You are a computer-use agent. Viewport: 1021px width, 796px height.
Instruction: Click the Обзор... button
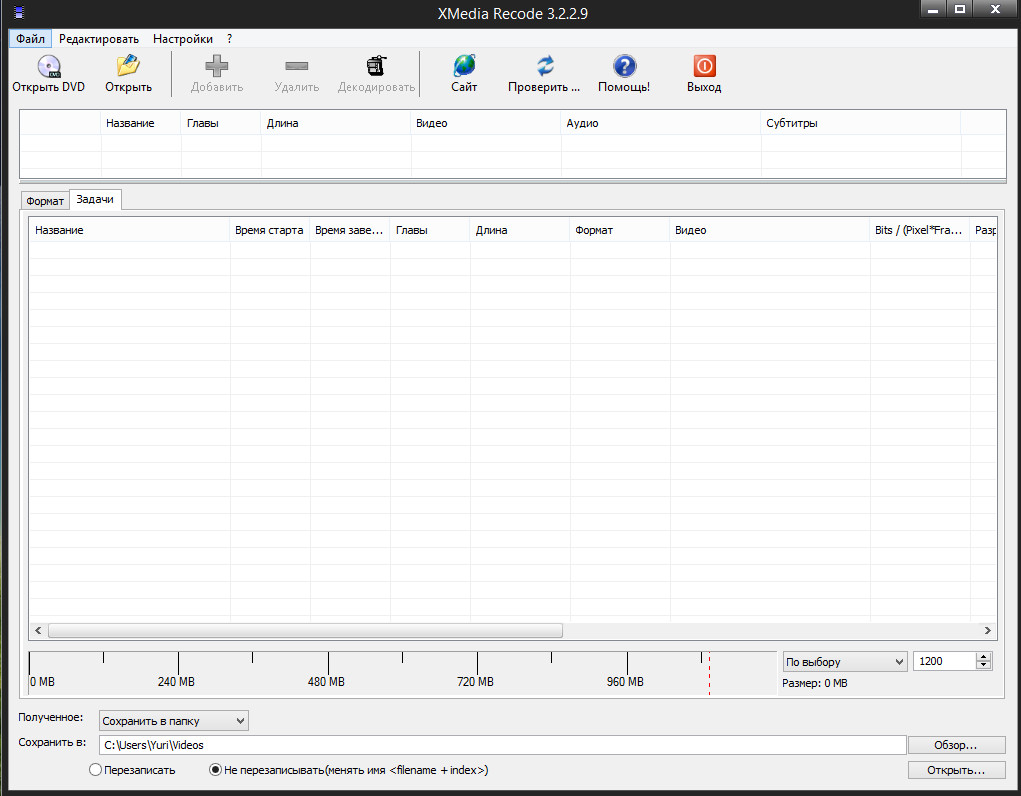(x=956, y=745)
